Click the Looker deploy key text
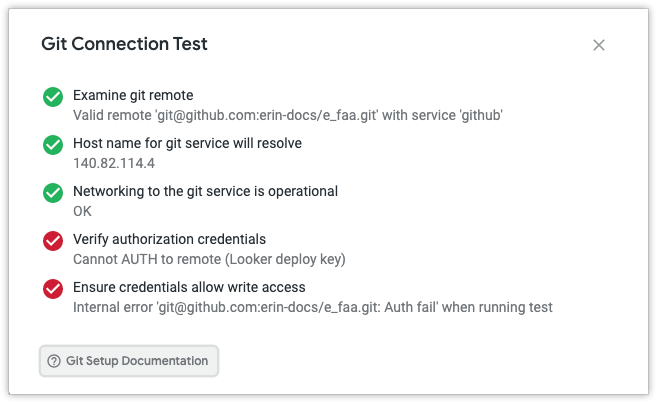657x403 pixels. point(288,259)
